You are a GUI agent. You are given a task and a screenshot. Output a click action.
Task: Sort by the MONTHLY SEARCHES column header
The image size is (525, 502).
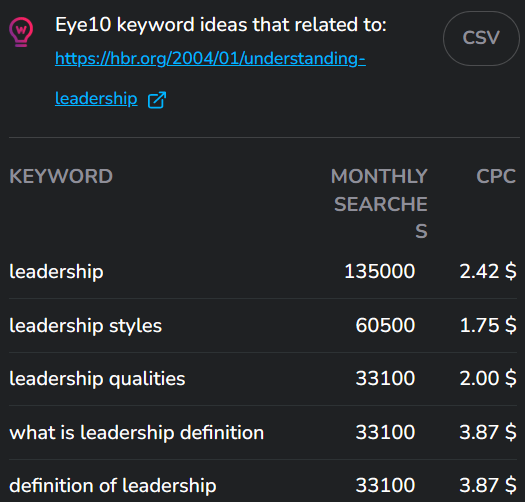pos(379,203)
